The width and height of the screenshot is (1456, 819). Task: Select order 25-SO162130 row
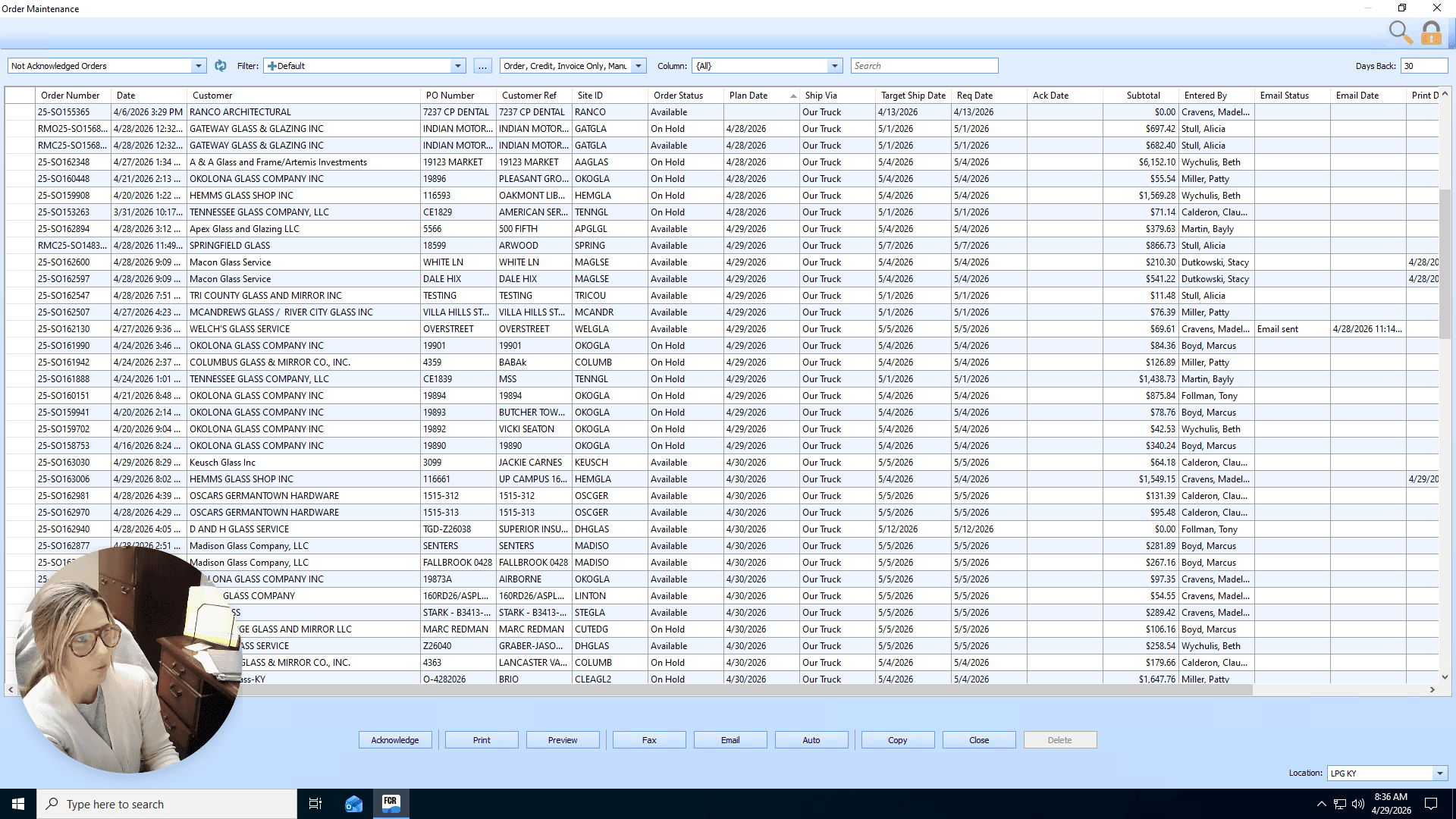pyautogui.click(x=721, y=329)
